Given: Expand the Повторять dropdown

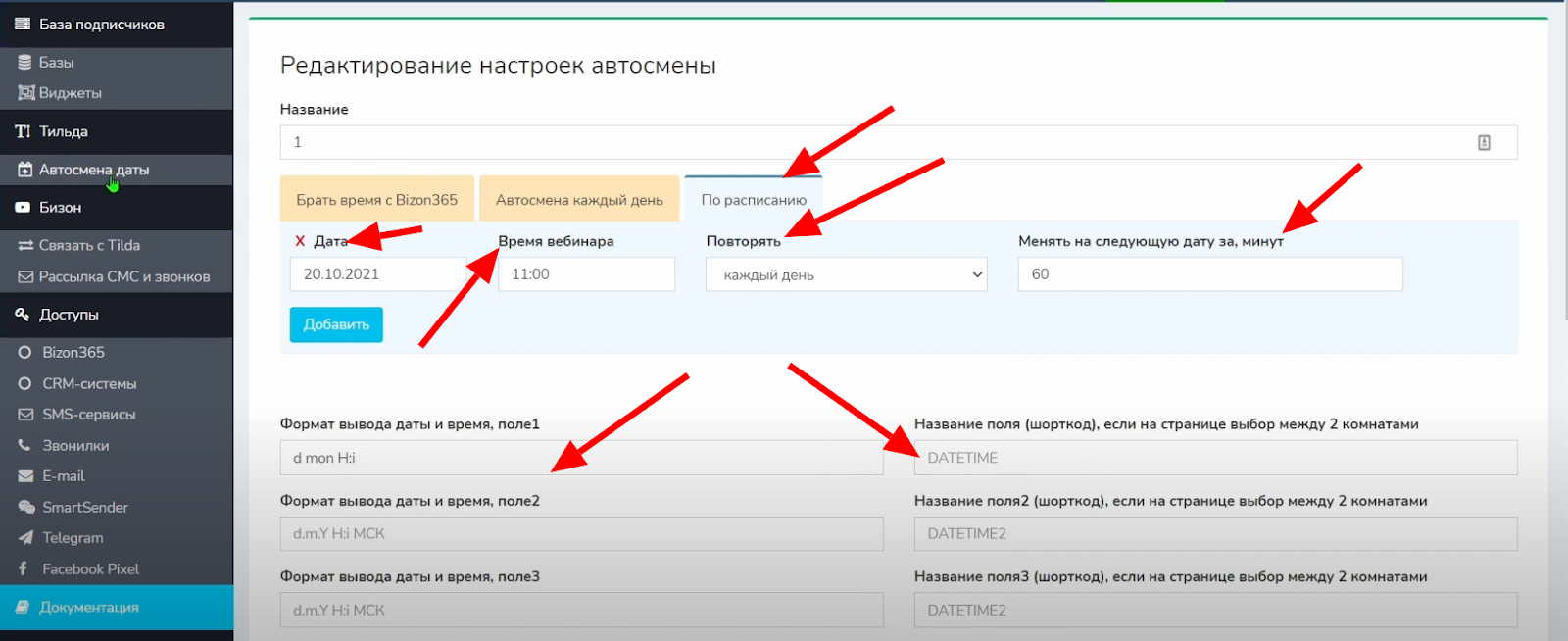Looking at the screenshot, I should coord(846,274).
